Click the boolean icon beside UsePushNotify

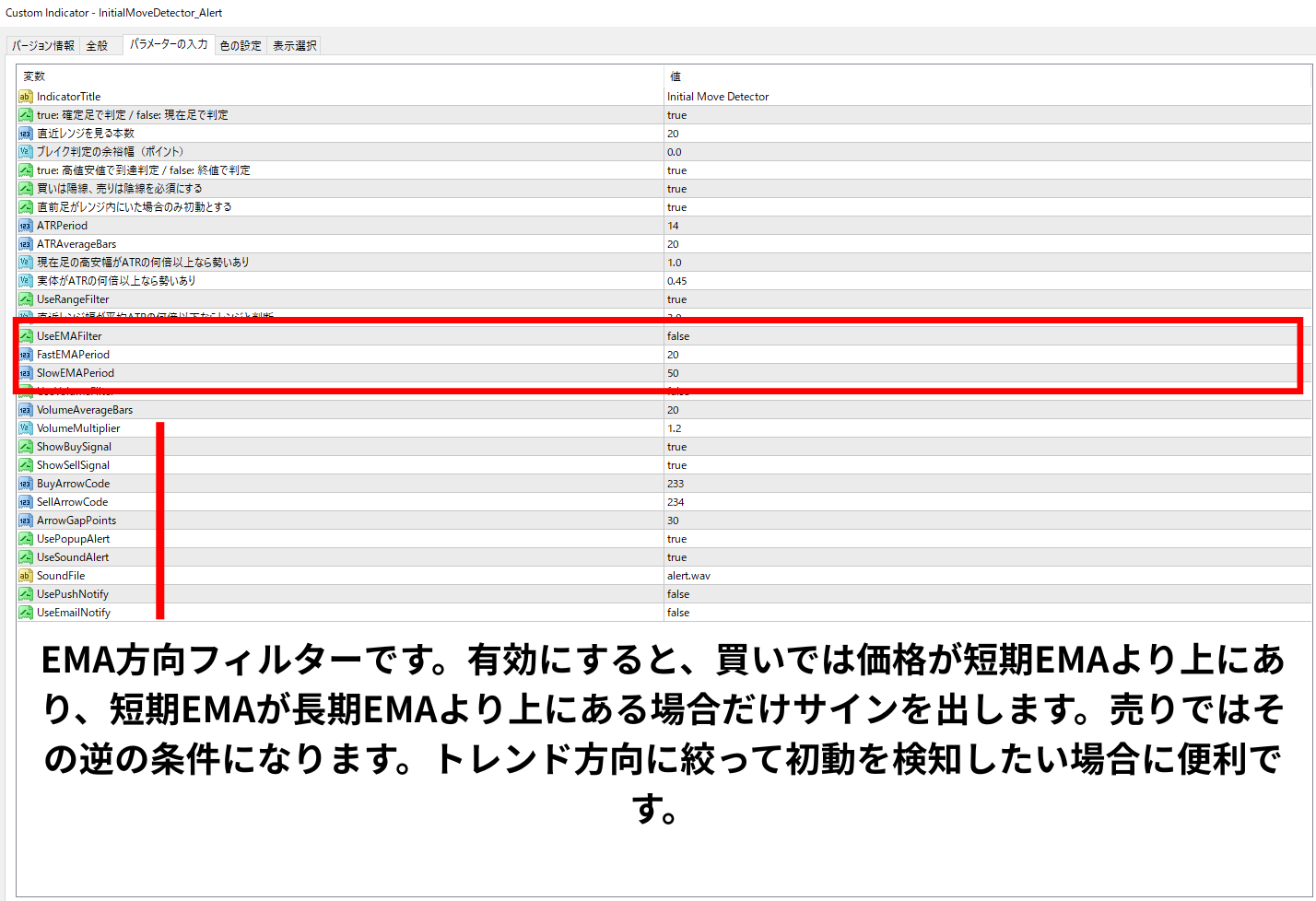(x=26, y=594)
